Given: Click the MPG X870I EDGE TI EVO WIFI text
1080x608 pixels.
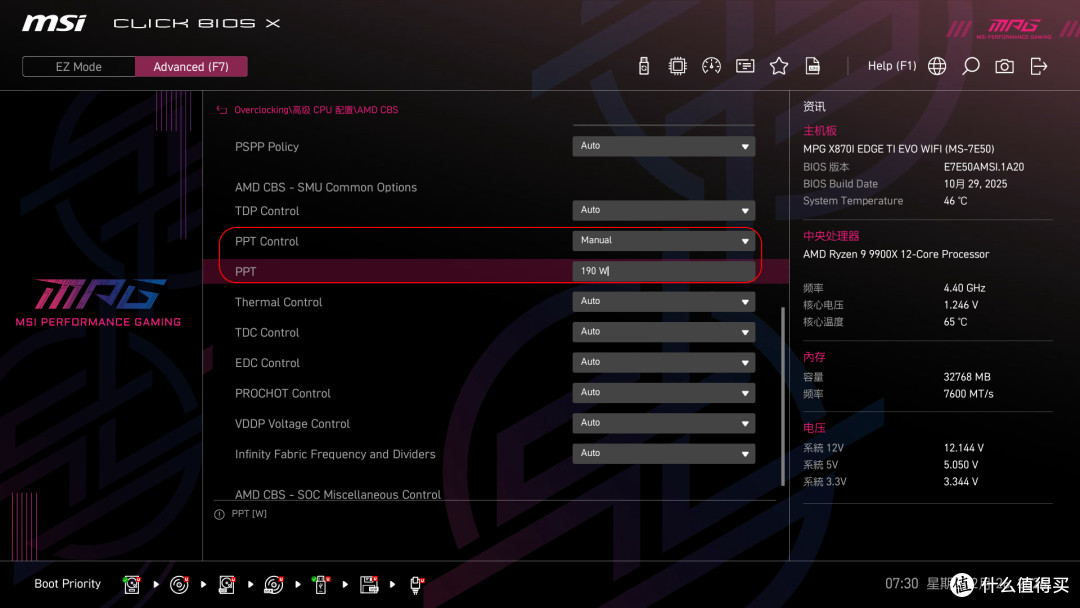Looking at the screenshot, I should 898,149.
